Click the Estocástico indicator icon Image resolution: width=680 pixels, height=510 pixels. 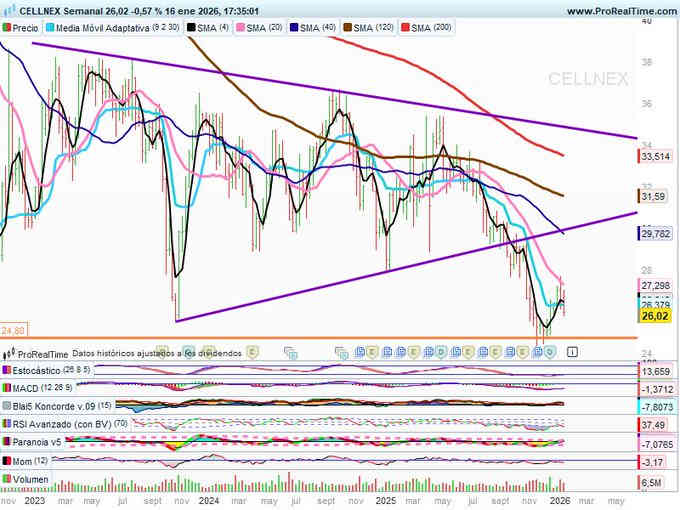(x=6, y=370)
